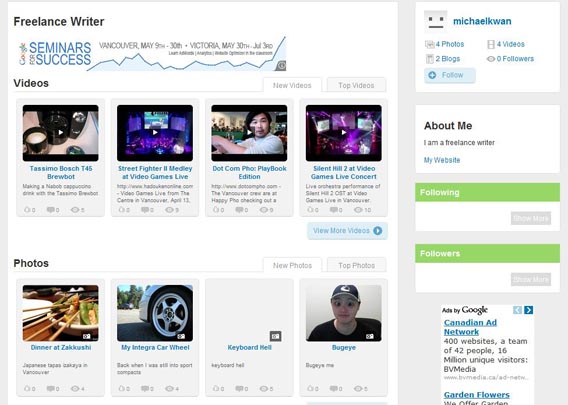
Task: Open the My Website link
Action: point(442,160)
